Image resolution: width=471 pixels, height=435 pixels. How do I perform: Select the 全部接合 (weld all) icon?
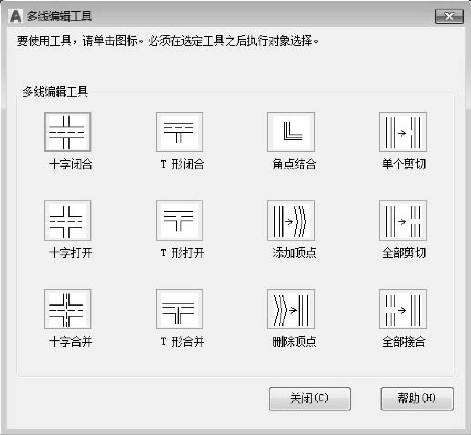[x=403, y=309]
